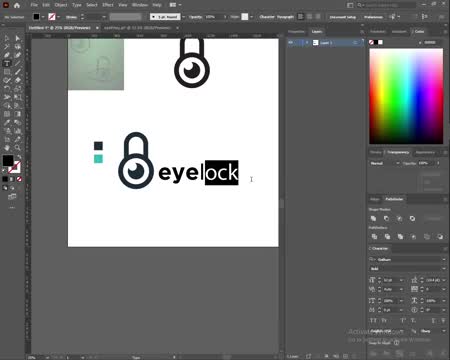This screenshot has height=360, width=450.
Task: Select the Shape Builder tool
Action: click(x=7, y=106)
